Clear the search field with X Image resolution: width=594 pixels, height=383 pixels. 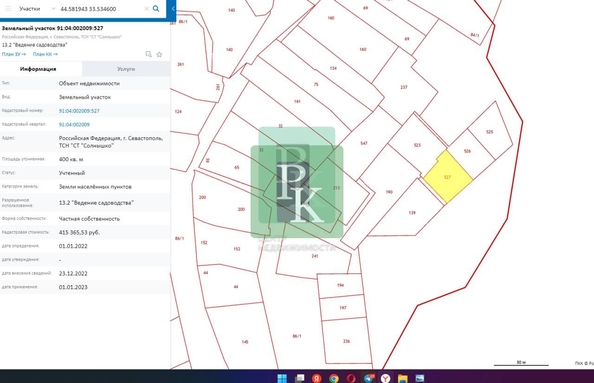[146, 9]
